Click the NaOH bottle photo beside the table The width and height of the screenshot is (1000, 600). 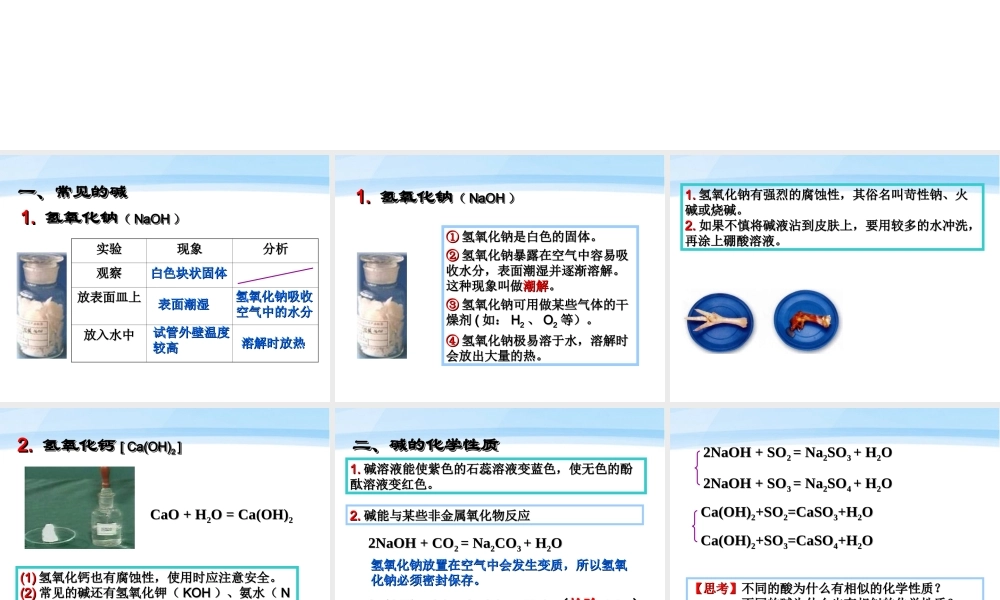41,305
